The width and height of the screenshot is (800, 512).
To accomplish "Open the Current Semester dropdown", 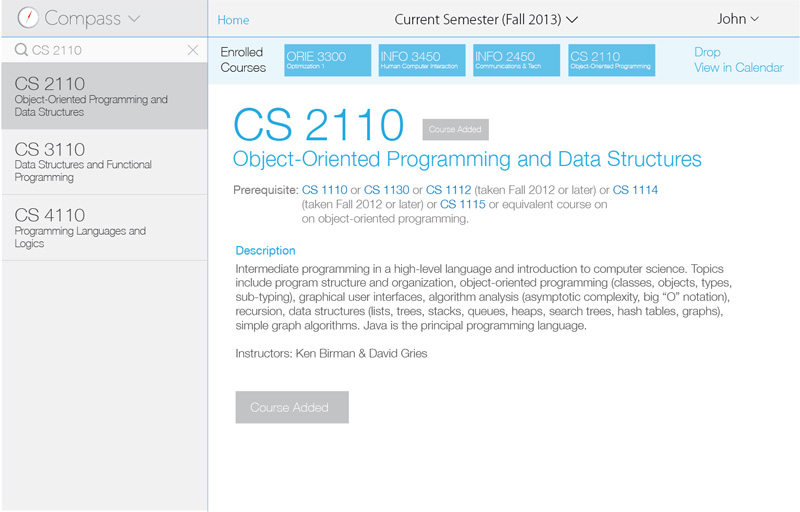I will [486, 19].
